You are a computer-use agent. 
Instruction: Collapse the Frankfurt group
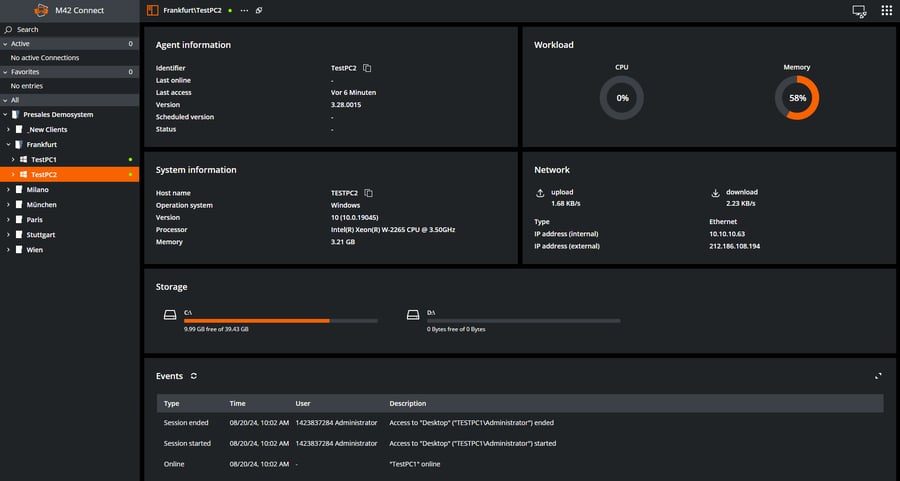tap(8, 145)
